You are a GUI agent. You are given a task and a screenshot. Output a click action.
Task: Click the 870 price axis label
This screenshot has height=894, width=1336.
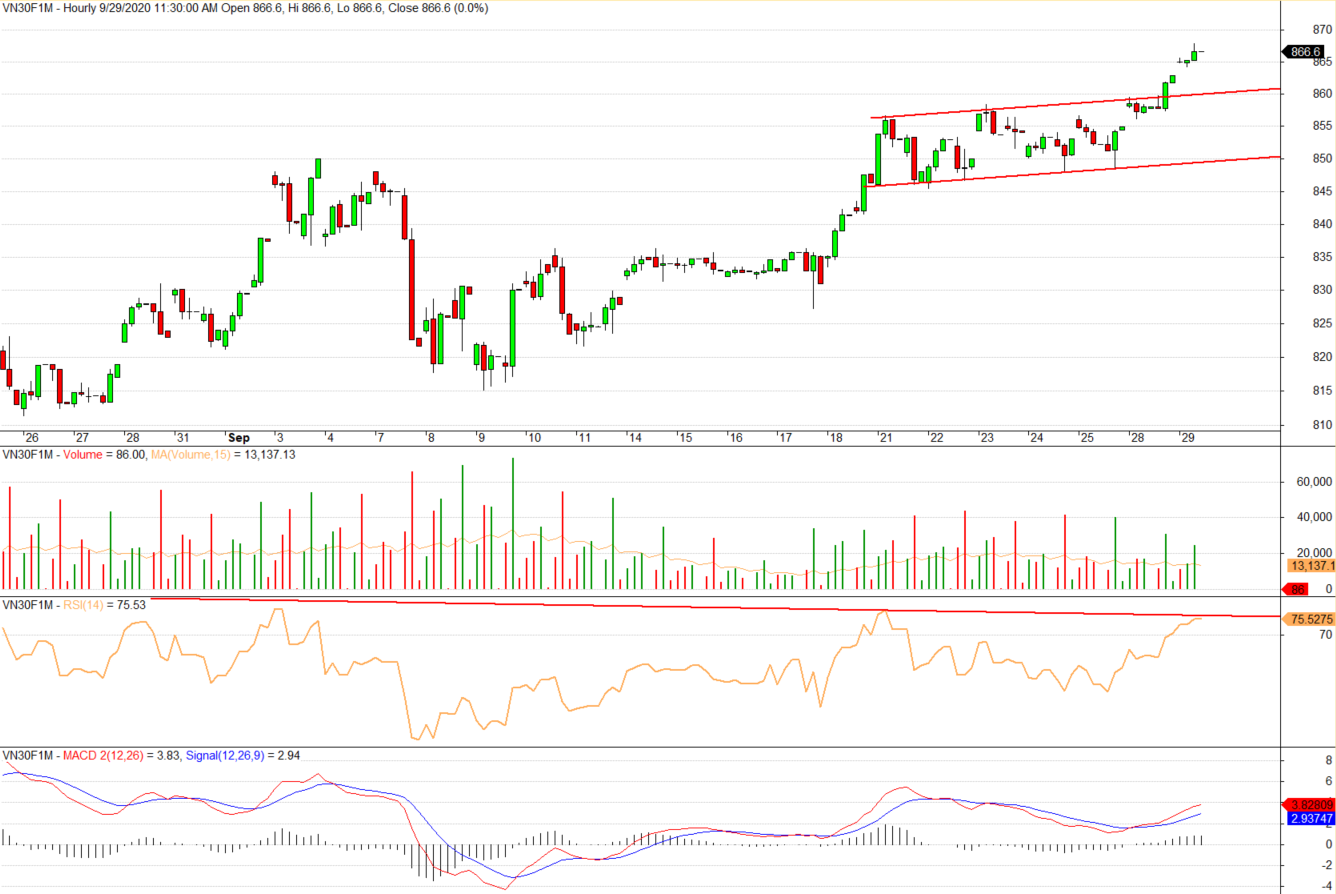(x=1321, y=31)
